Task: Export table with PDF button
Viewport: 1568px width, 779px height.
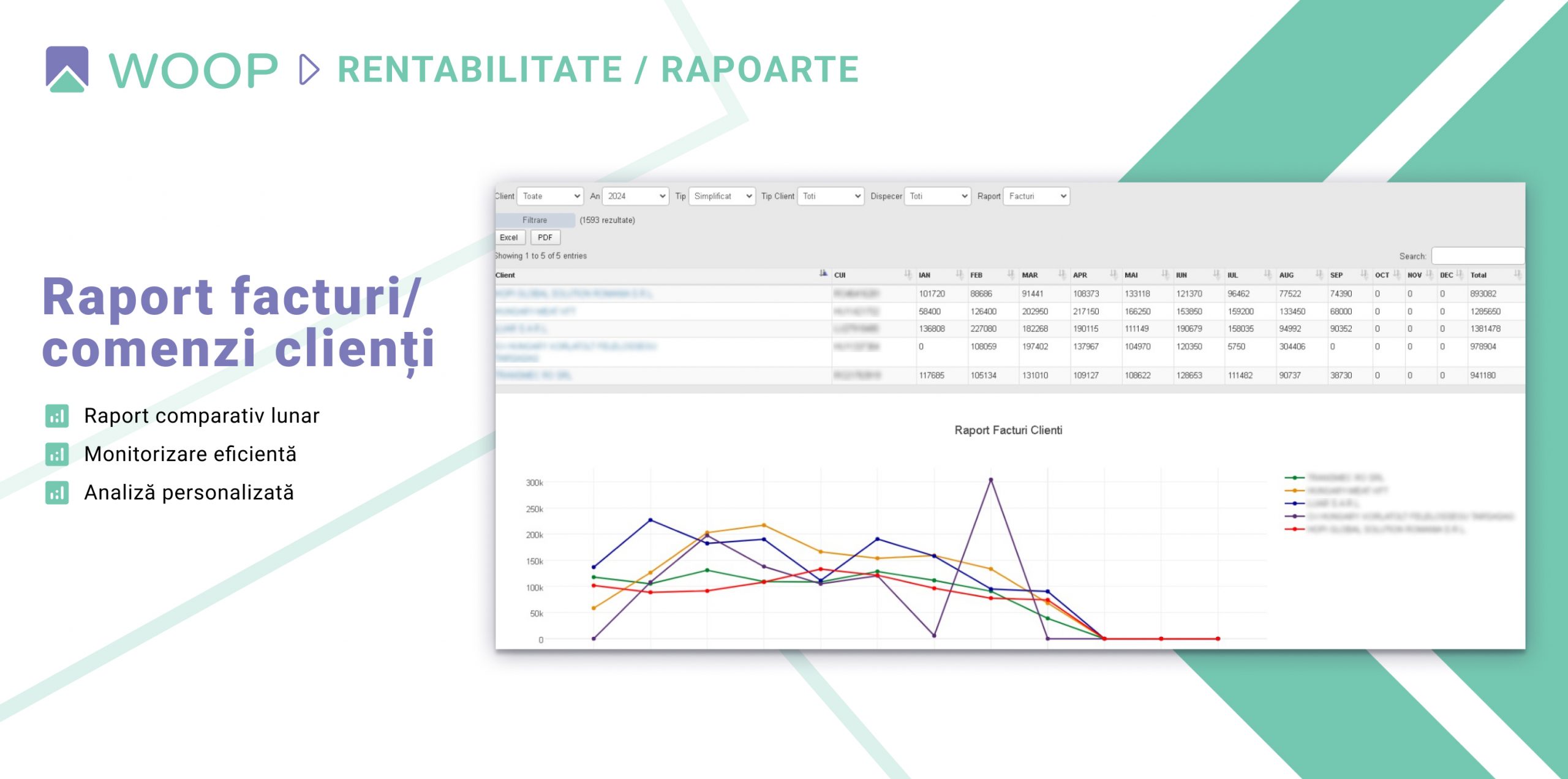Action: (x=545, y=238)
